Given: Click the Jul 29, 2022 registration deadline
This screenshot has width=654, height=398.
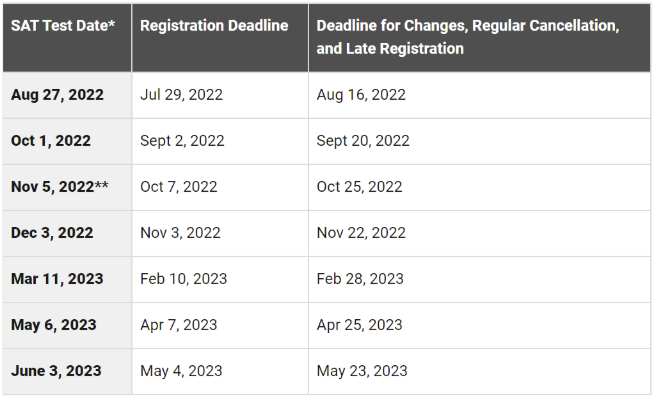Looking at the screenshot, I should [181, 95].
